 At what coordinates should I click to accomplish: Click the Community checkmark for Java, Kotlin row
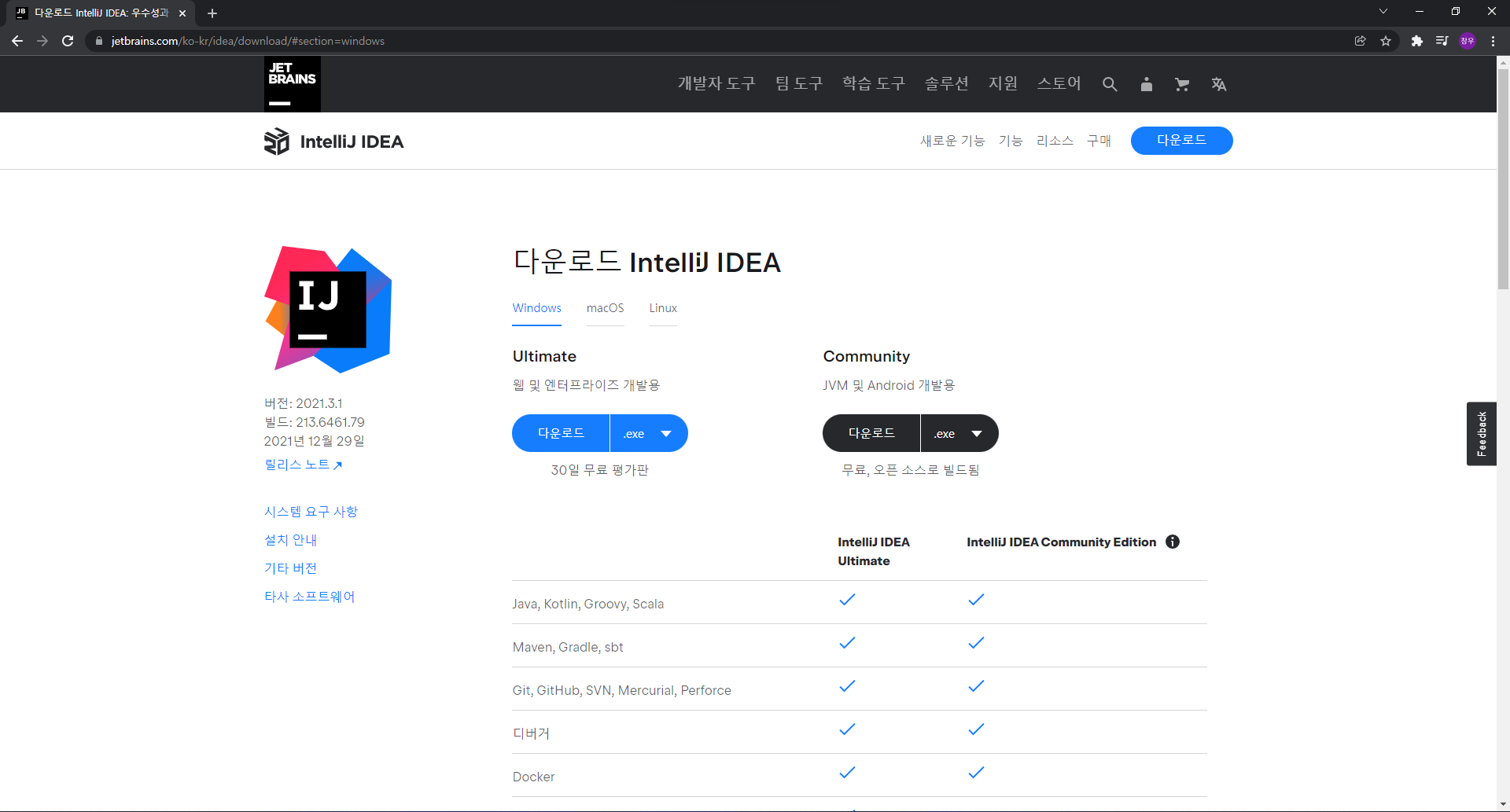(976, 600)
